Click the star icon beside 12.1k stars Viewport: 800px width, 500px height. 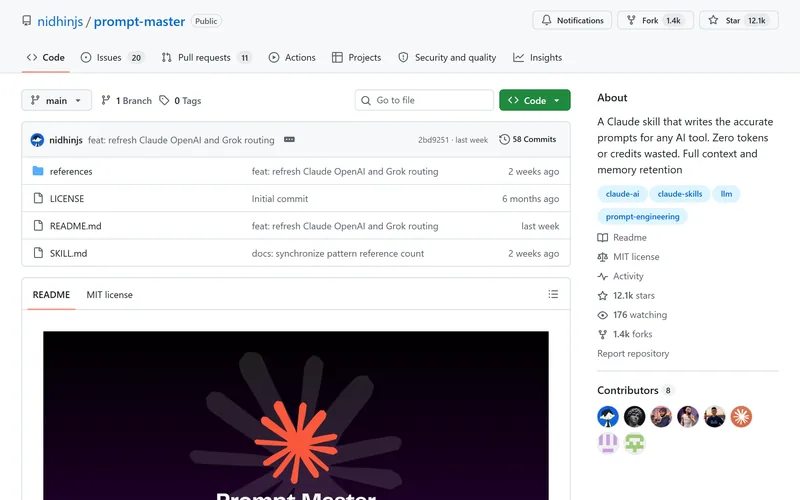click(603, 296)
